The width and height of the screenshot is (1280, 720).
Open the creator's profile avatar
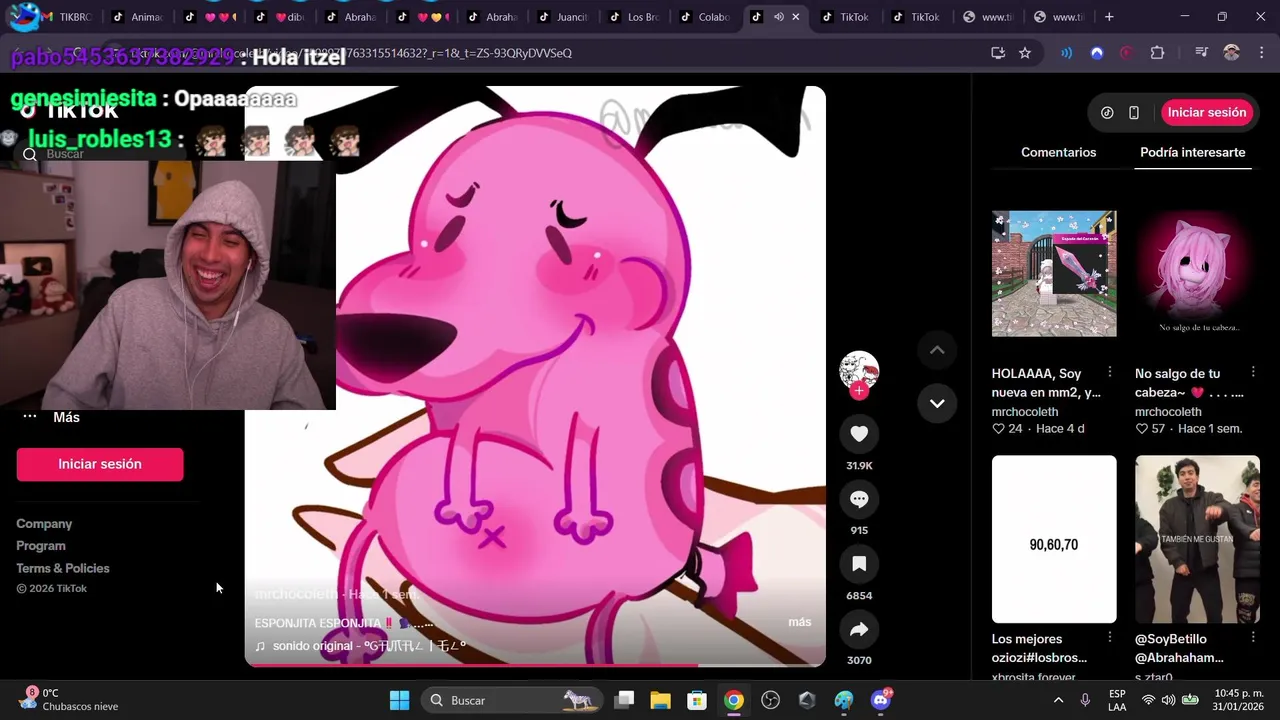(x=859, y=371)
